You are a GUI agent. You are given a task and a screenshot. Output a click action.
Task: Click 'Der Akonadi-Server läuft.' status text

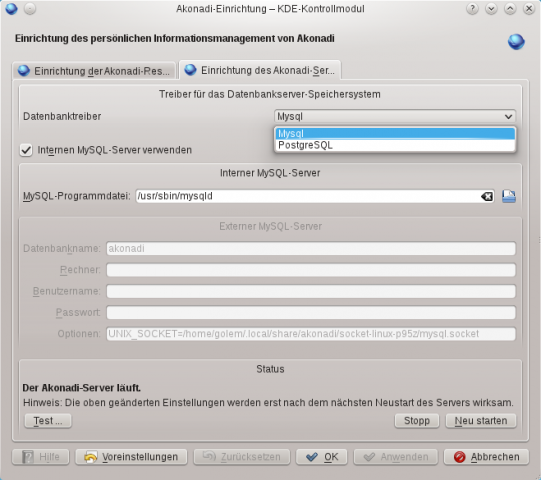click(81, 388)
